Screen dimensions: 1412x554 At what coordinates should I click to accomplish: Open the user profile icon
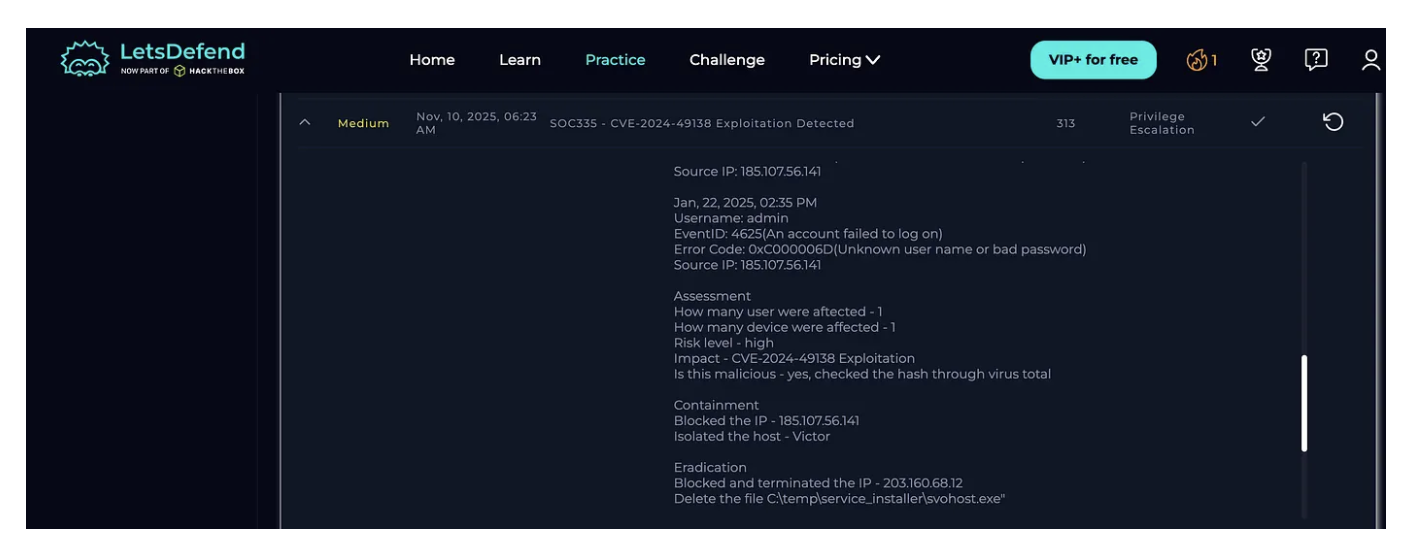(x=1371, y=60)
